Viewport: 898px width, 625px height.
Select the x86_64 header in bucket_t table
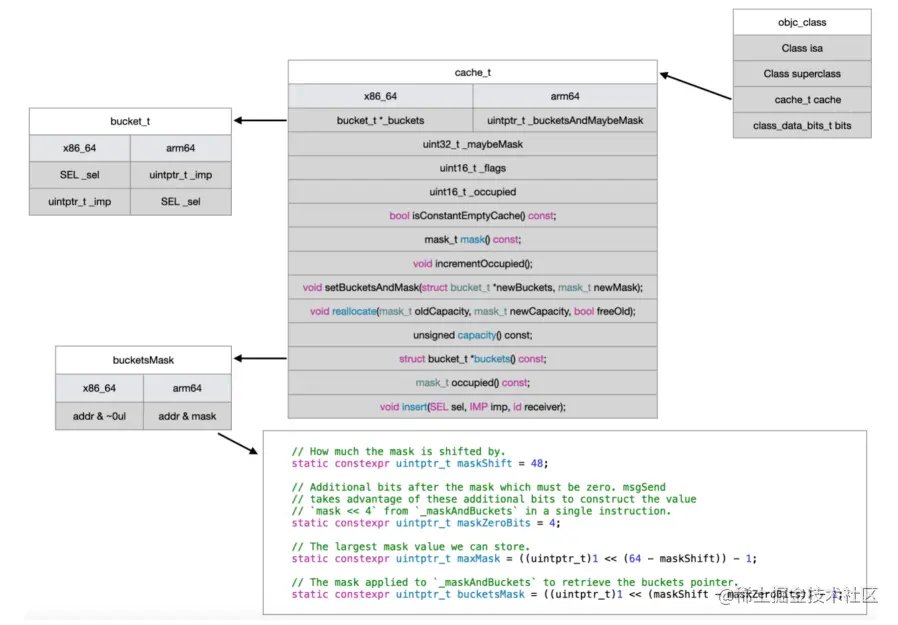[x=80, y=148]
